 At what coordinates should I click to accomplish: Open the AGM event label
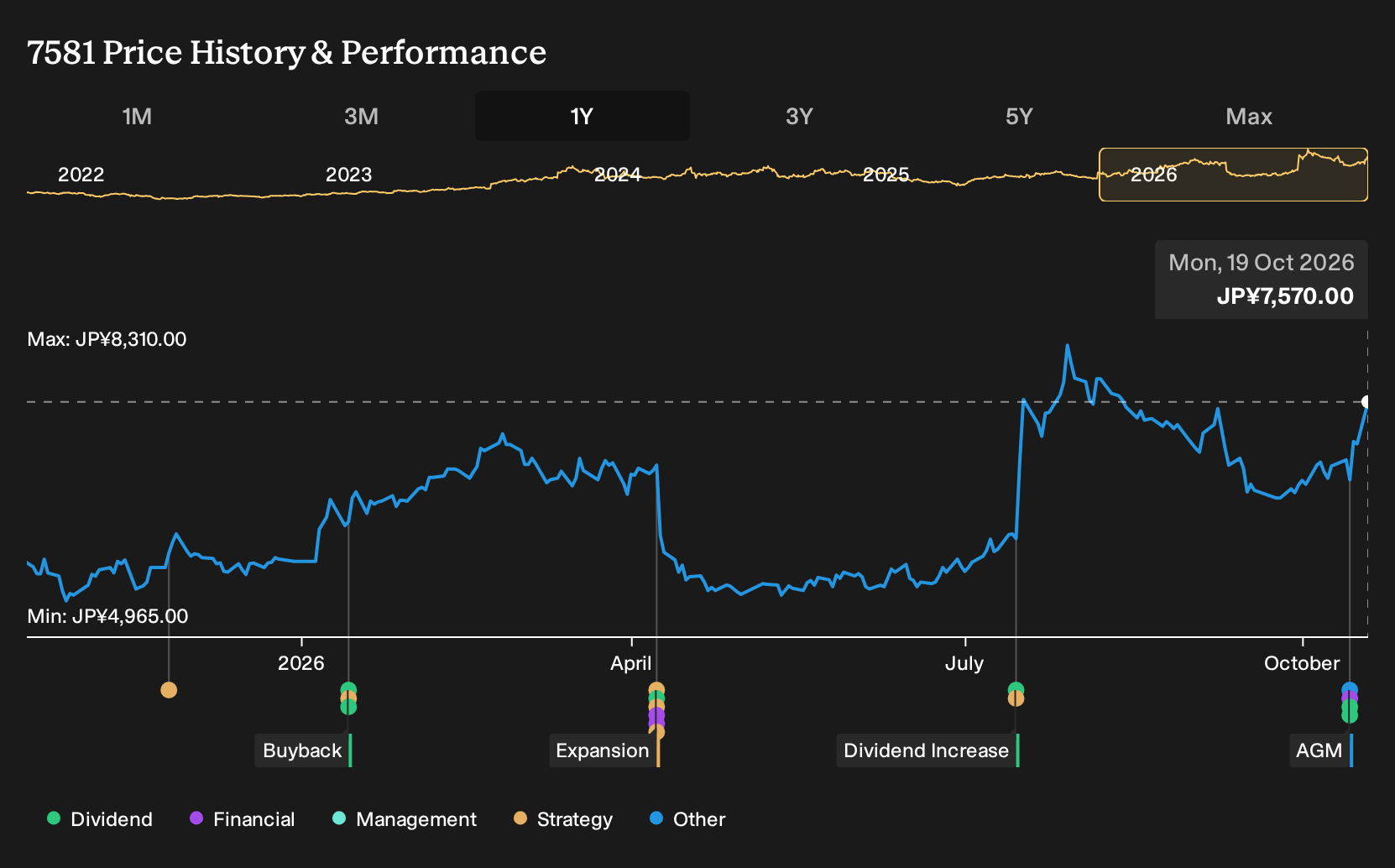tap(1321, 750)
